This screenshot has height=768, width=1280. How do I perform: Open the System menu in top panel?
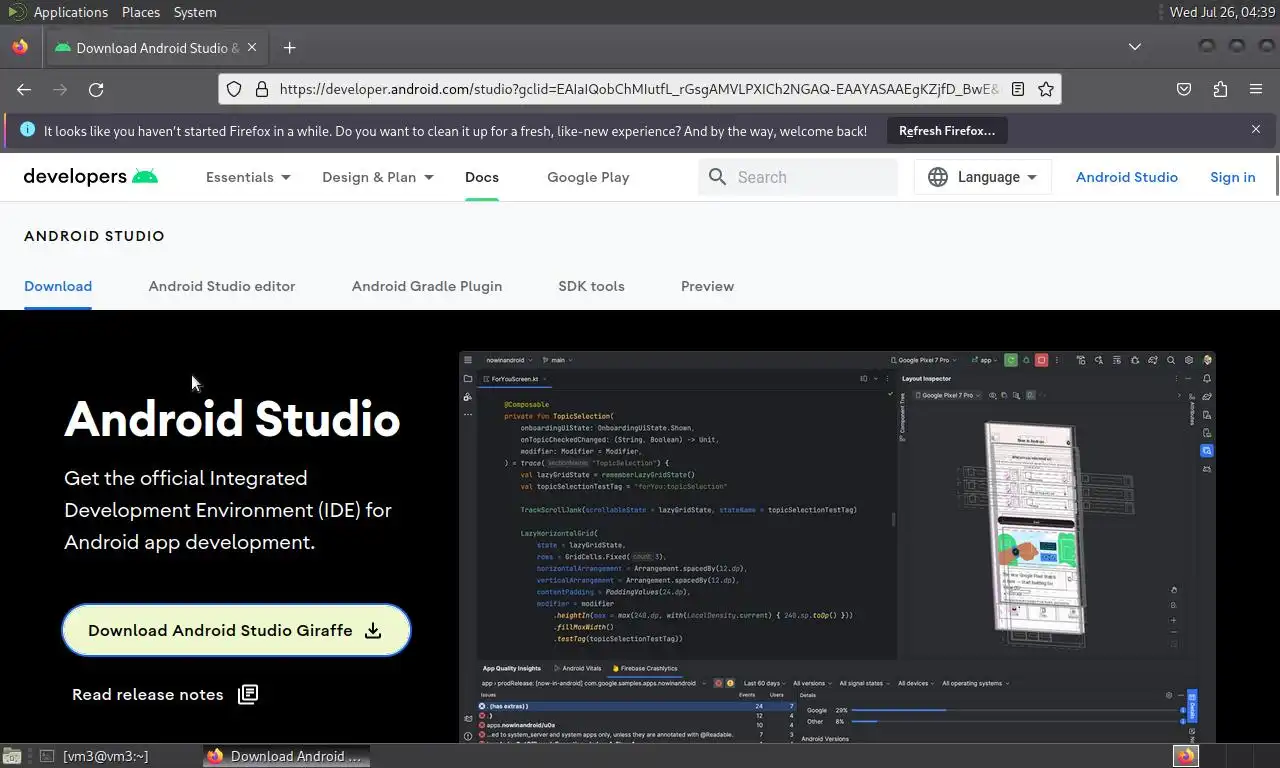195,12
